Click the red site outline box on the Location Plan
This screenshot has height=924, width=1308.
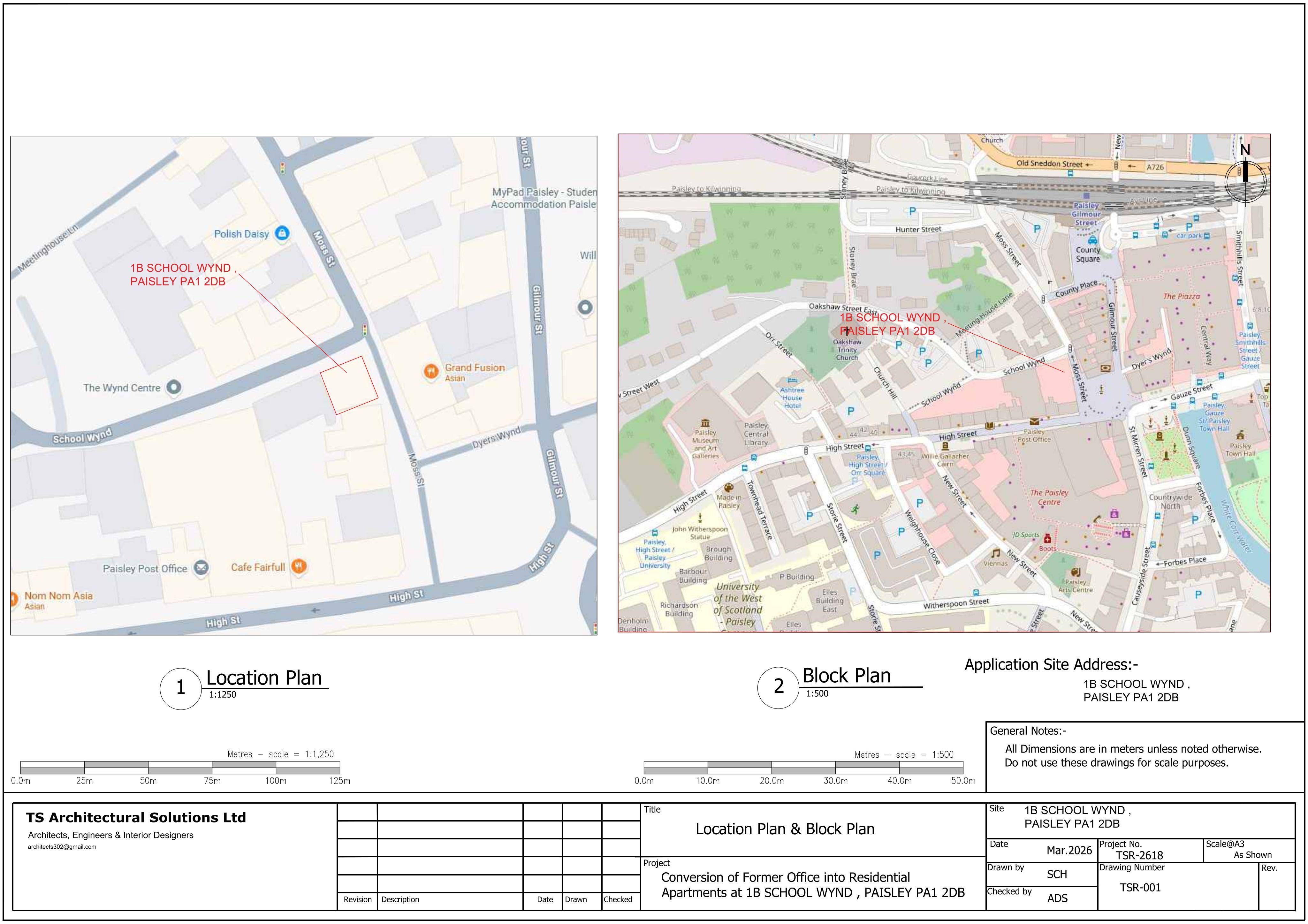click(x=349, y=385)
